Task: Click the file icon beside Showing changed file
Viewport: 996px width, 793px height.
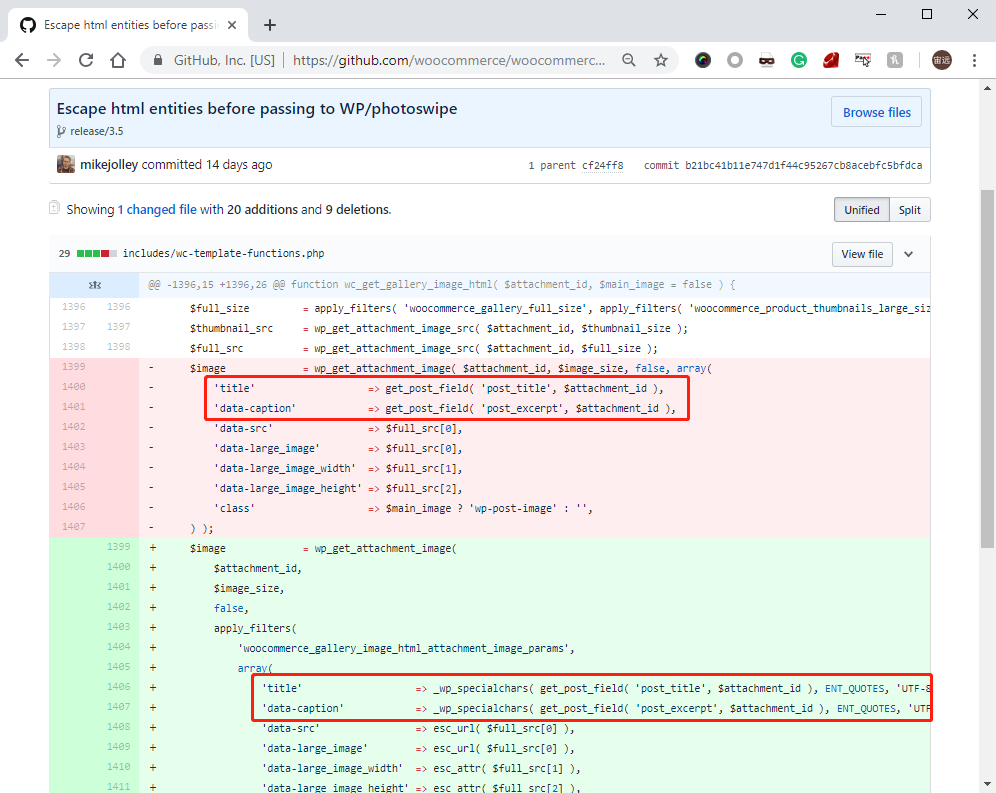Action: (x=55, y=208)
